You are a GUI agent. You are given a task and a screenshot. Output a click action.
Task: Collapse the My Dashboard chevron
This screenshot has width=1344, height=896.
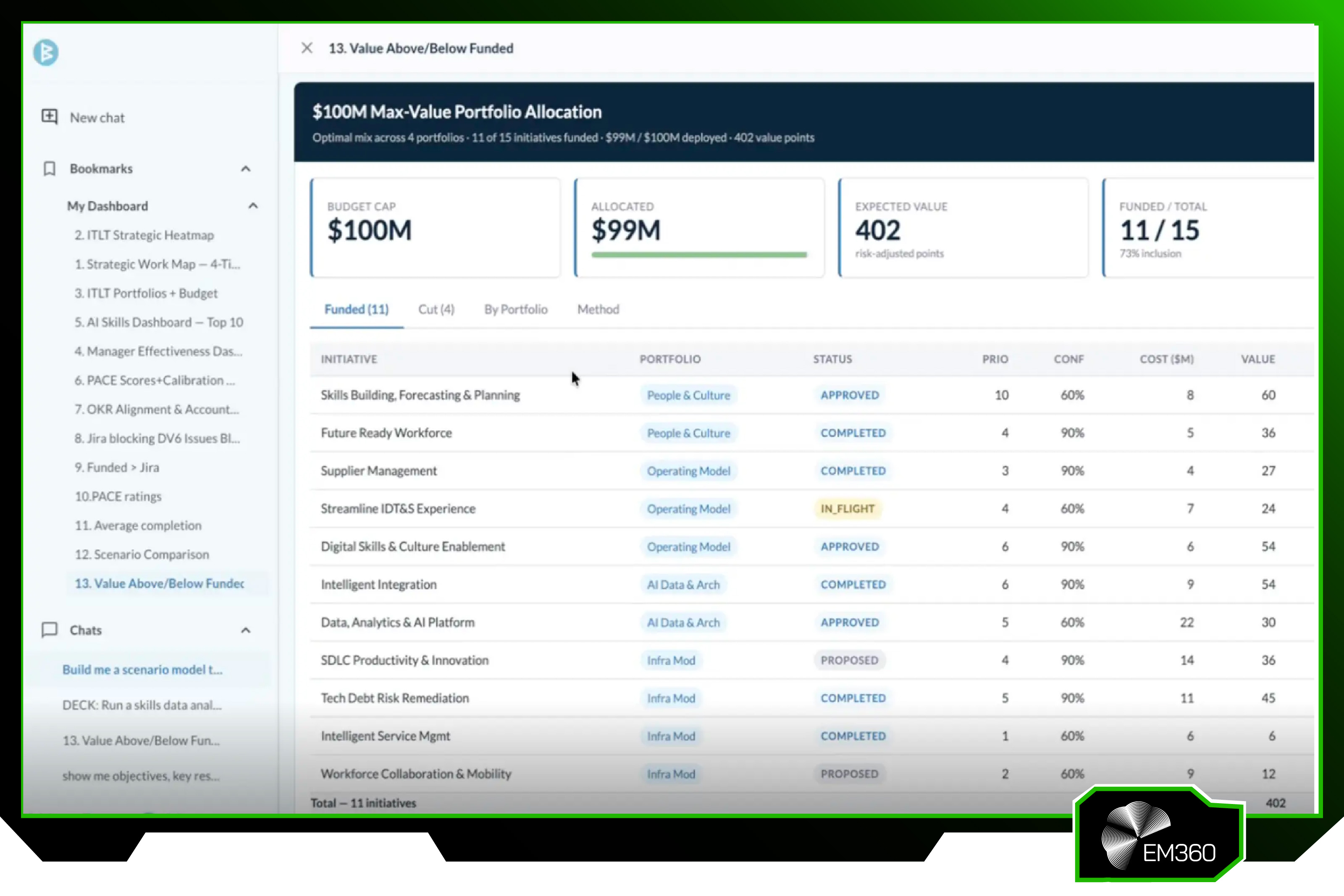(253, 206)
